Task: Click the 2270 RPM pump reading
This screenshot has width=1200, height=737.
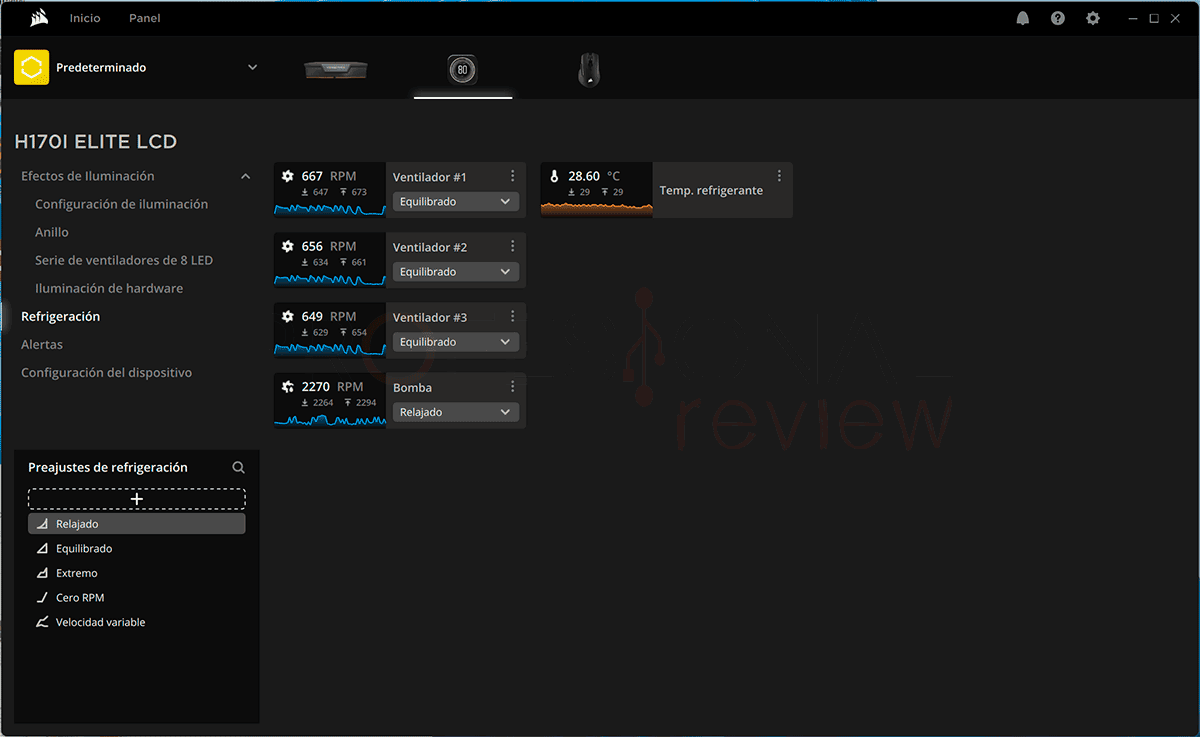Action: 332,387
